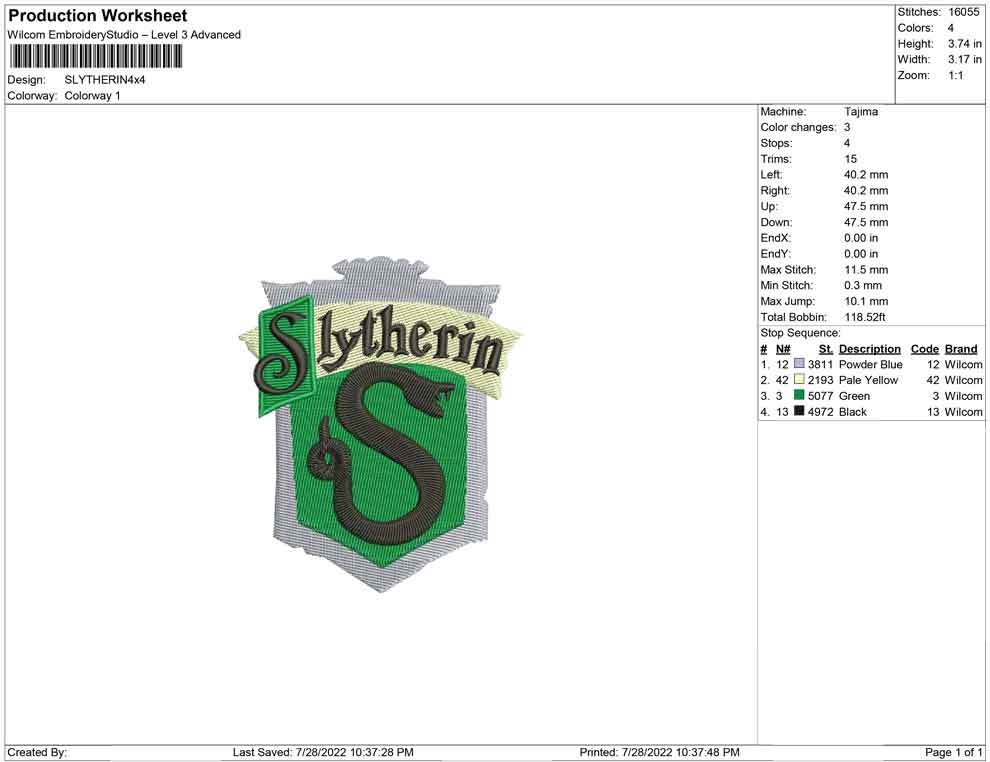Click 'Page 1 of 1' footer text
Image resolution: width=990 pixels, height=762 pixels.
click(954, 752)
